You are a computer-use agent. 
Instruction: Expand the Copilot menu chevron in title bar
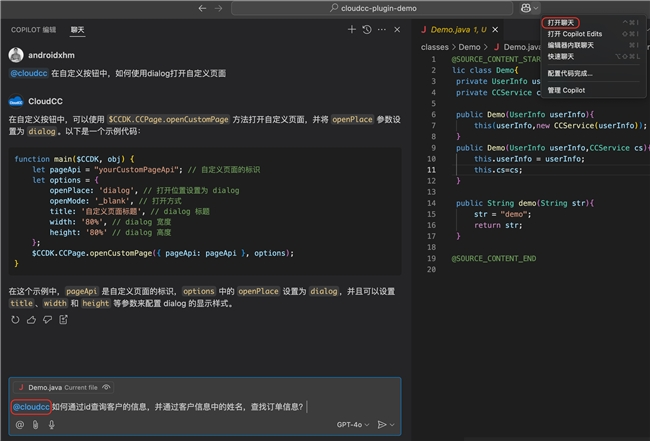click(x=535, y=8)
